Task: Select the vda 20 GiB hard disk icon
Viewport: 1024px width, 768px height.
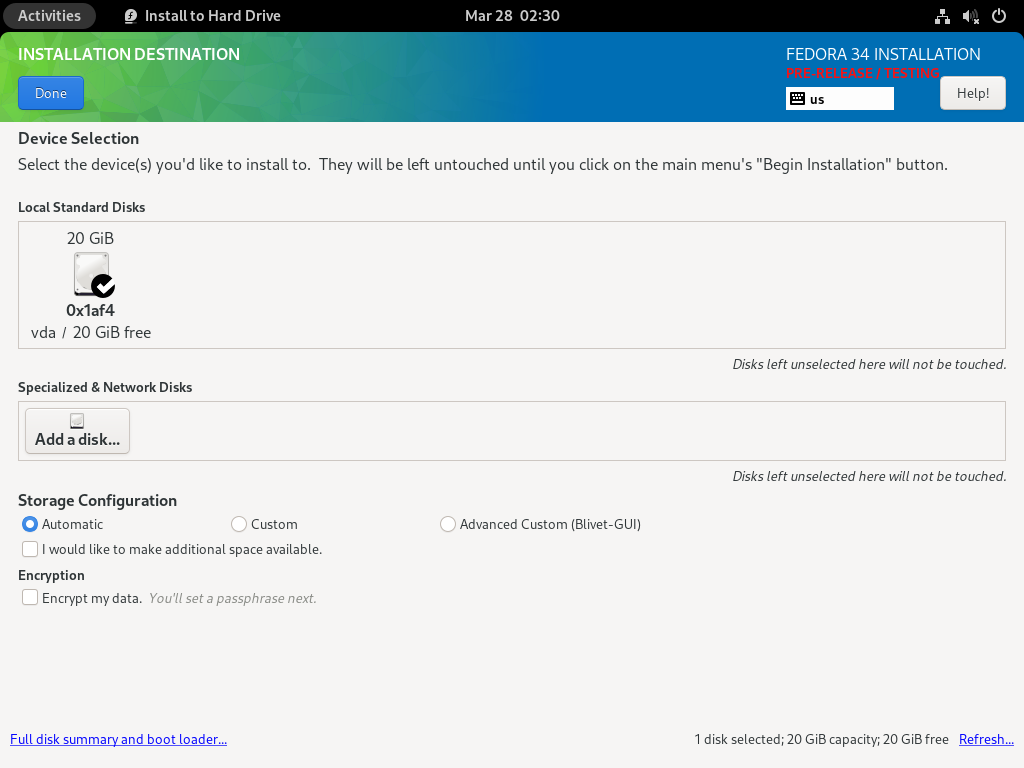Action: click(x=90, y=273)
